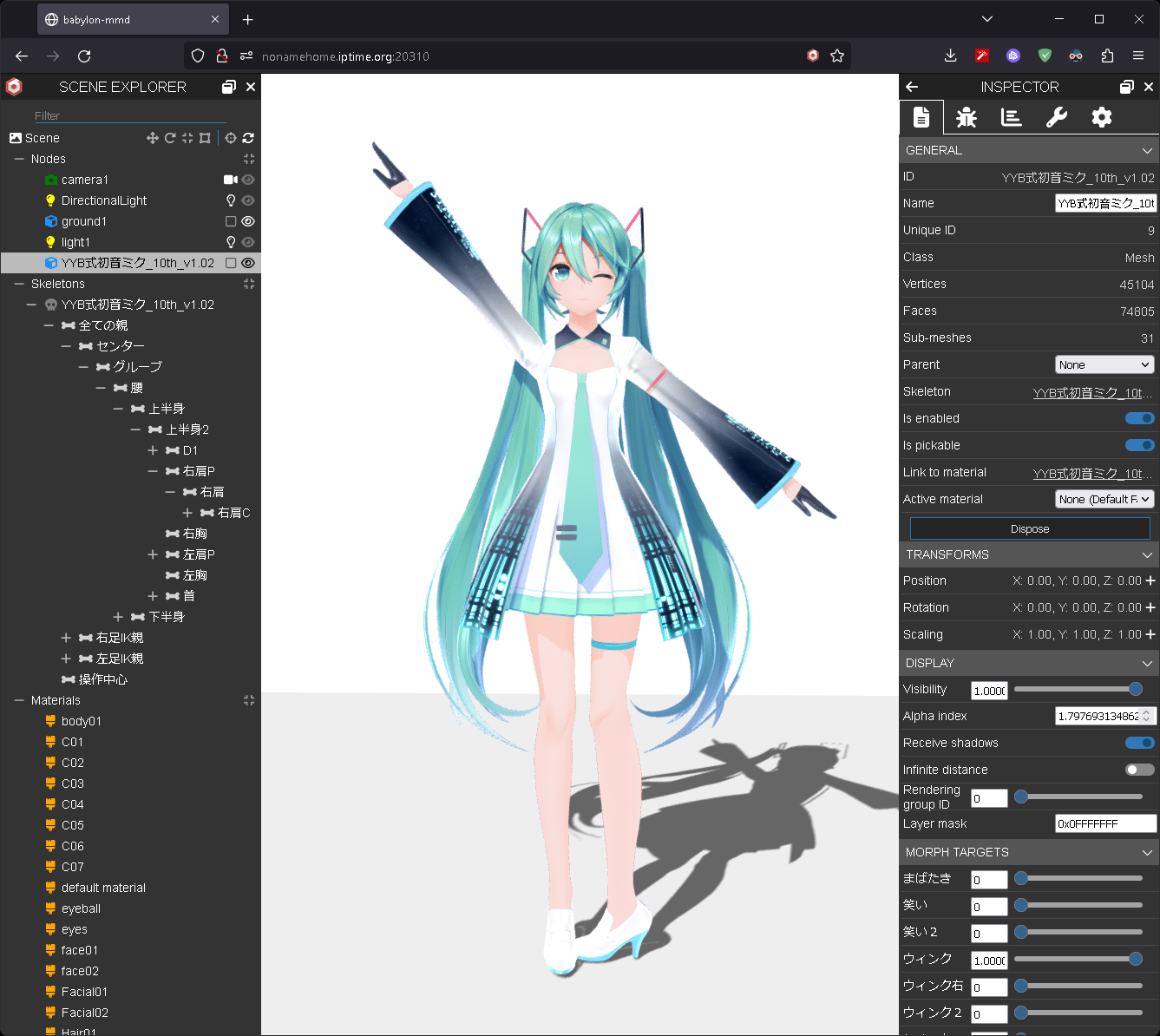Expand the 左肩P bone
This screenshot has width=1160, height=1036.
tap(153, 554)
